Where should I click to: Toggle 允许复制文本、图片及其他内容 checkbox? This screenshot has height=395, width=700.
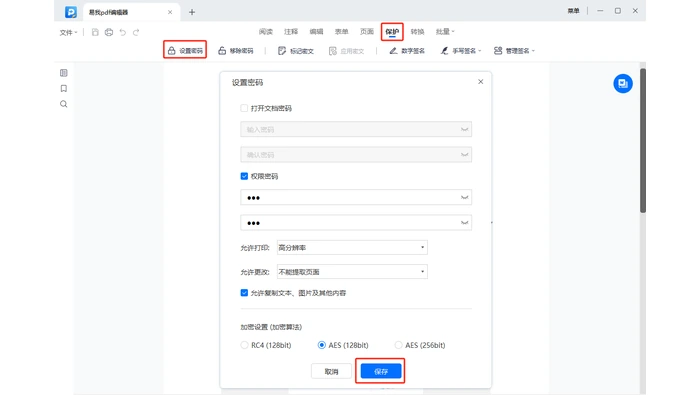pyautogui.click(x=244, y=293)
